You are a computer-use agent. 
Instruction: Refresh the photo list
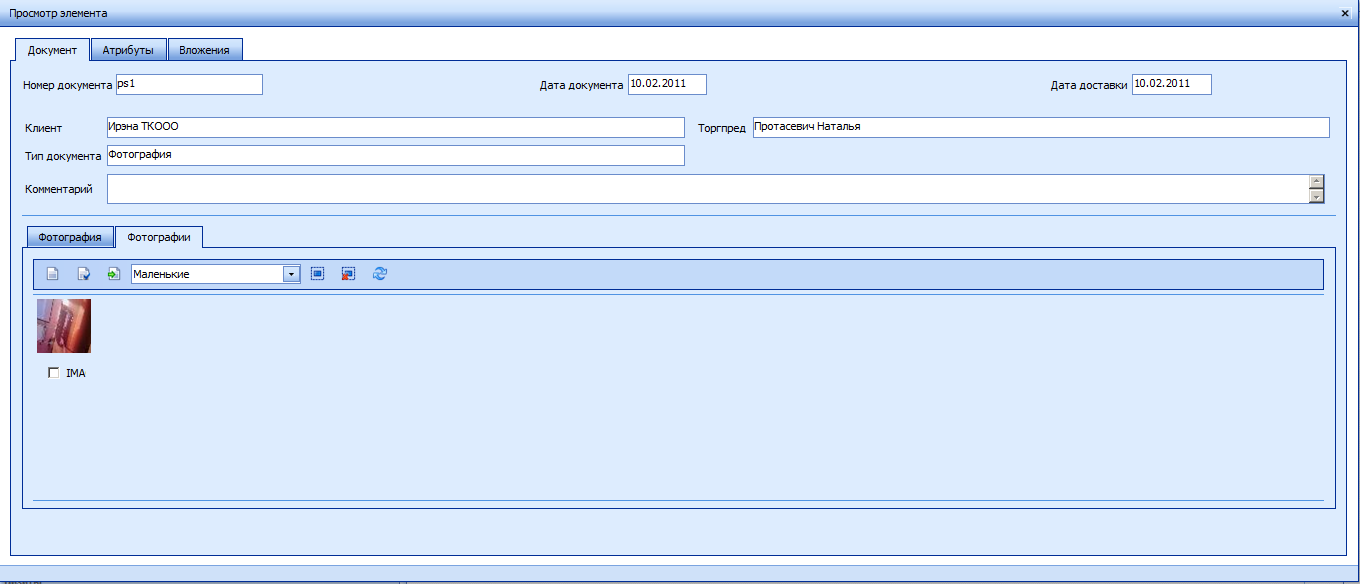pyautogui.click(x=380, y=273)
